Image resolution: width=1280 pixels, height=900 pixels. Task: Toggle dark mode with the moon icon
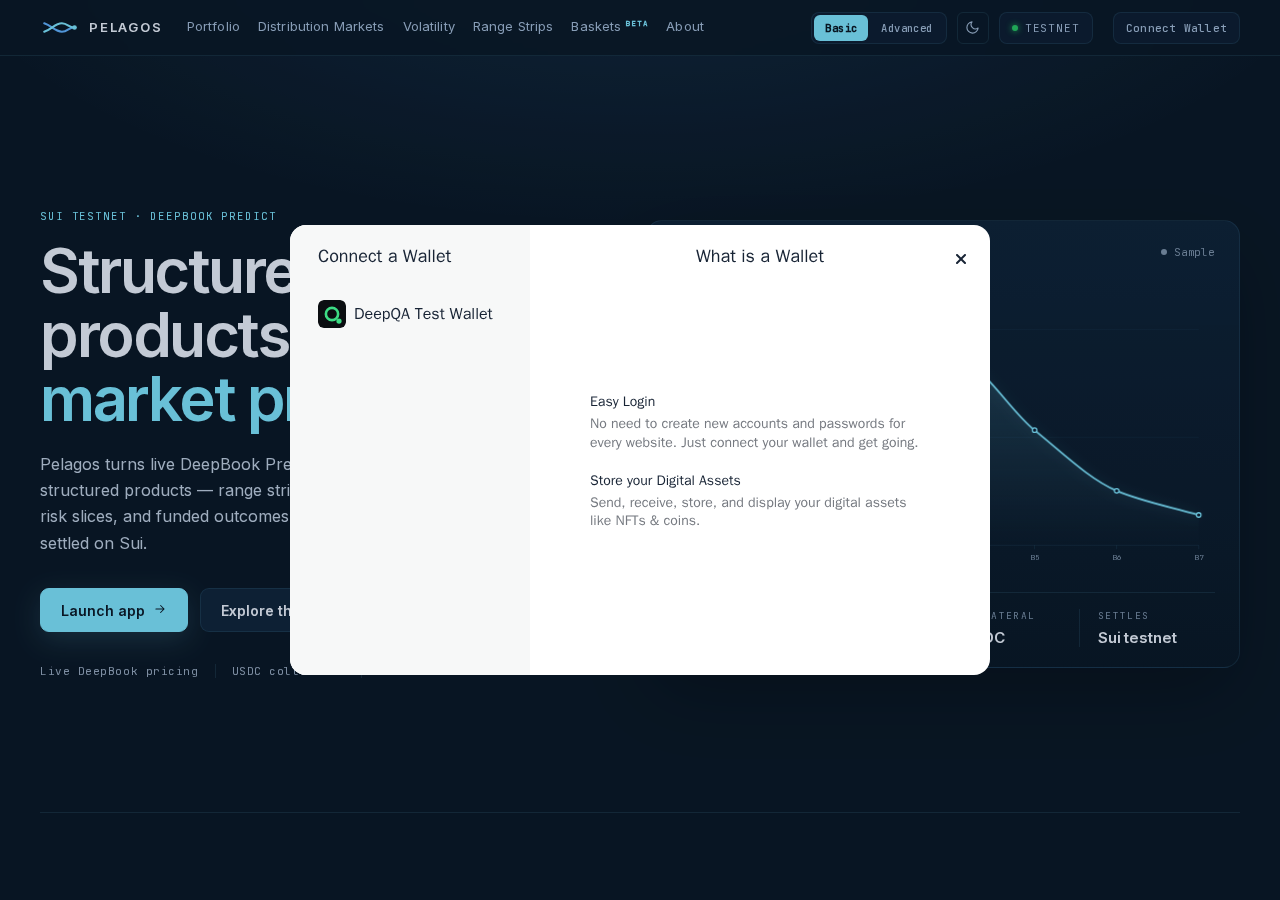coord(973,28)
